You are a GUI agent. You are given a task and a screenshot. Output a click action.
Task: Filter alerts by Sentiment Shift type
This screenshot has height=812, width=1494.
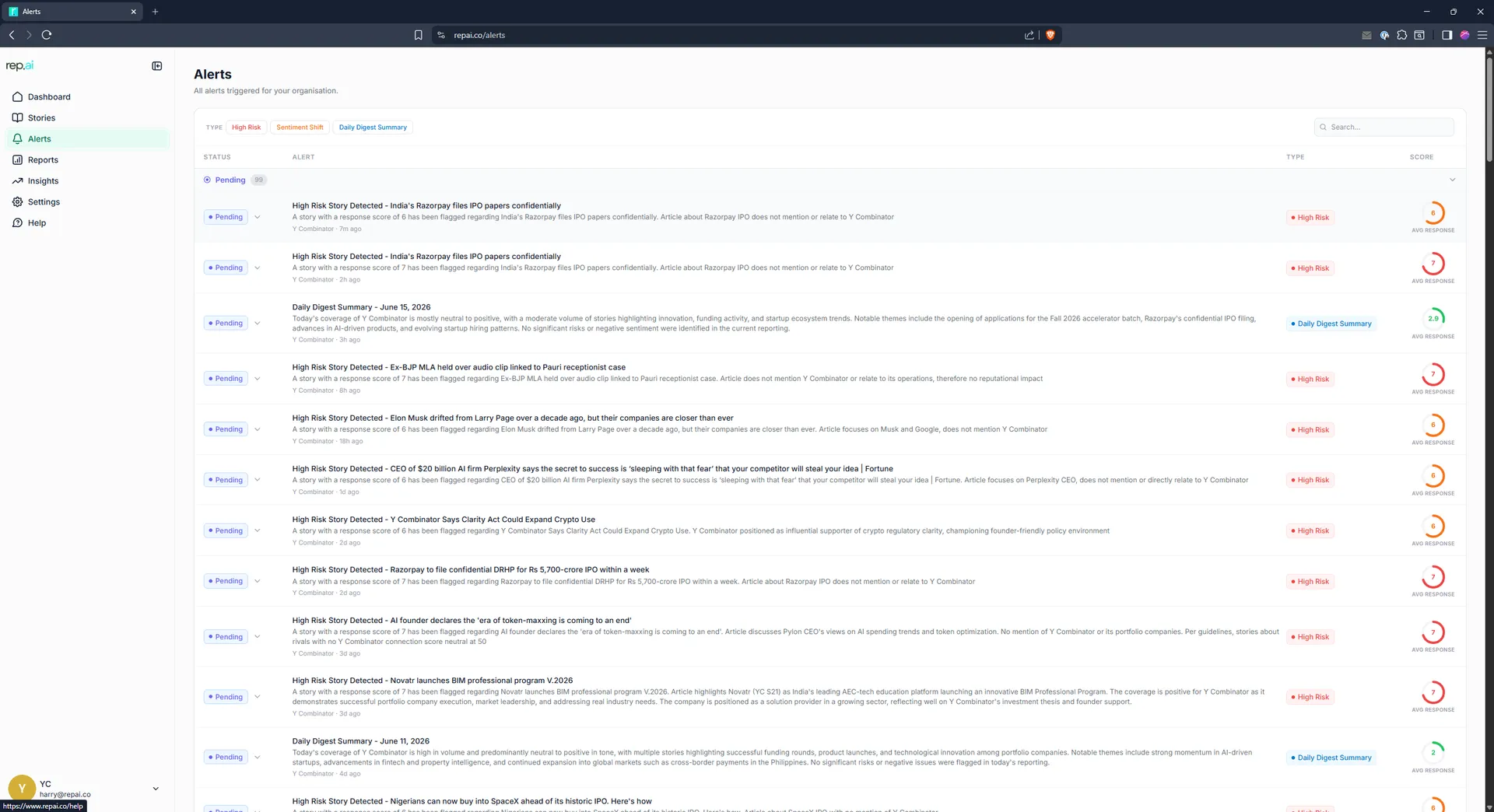[x=300, y=128]
